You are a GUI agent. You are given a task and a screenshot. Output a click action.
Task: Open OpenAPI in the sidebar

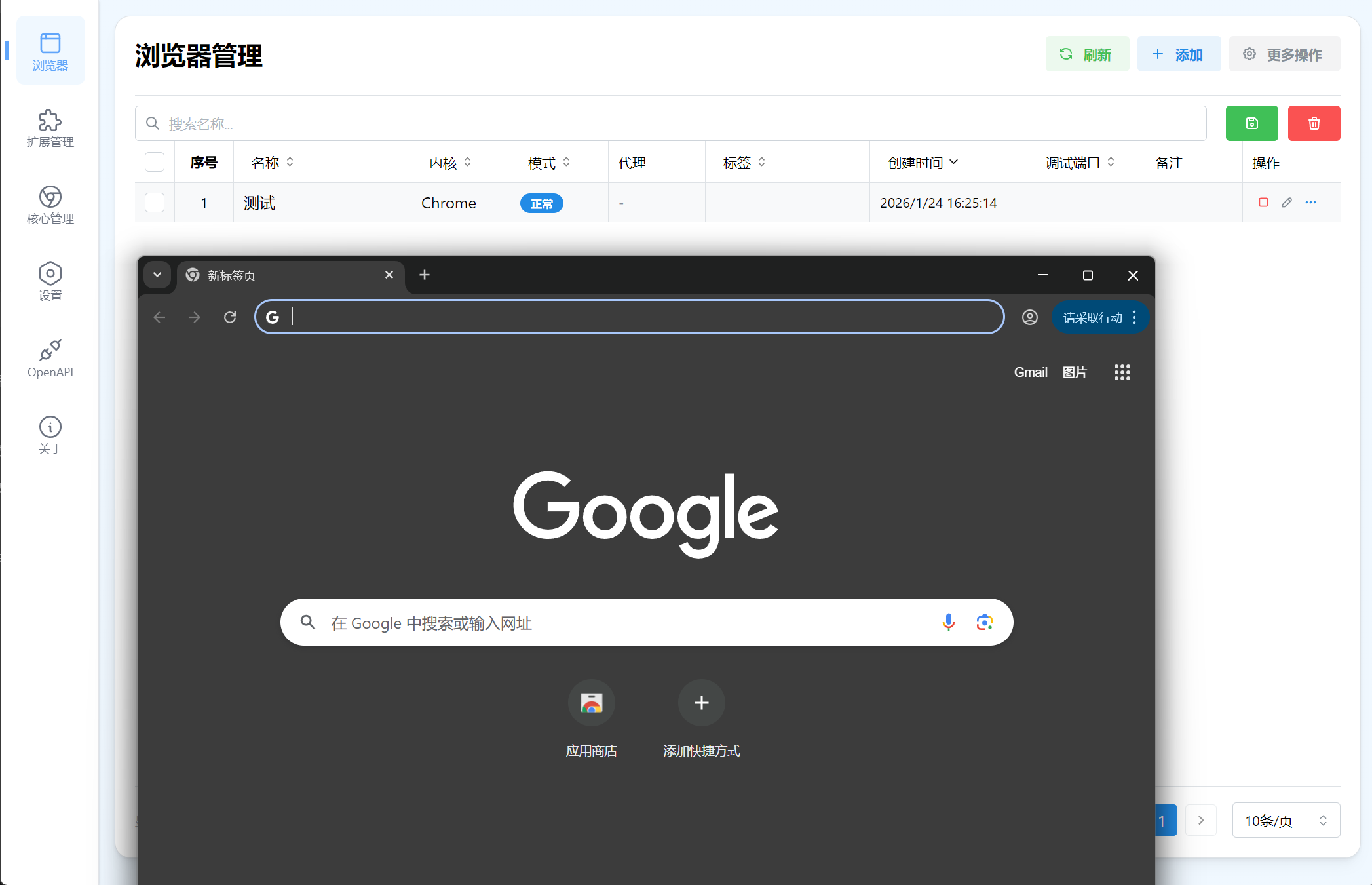tap(50, 358)
